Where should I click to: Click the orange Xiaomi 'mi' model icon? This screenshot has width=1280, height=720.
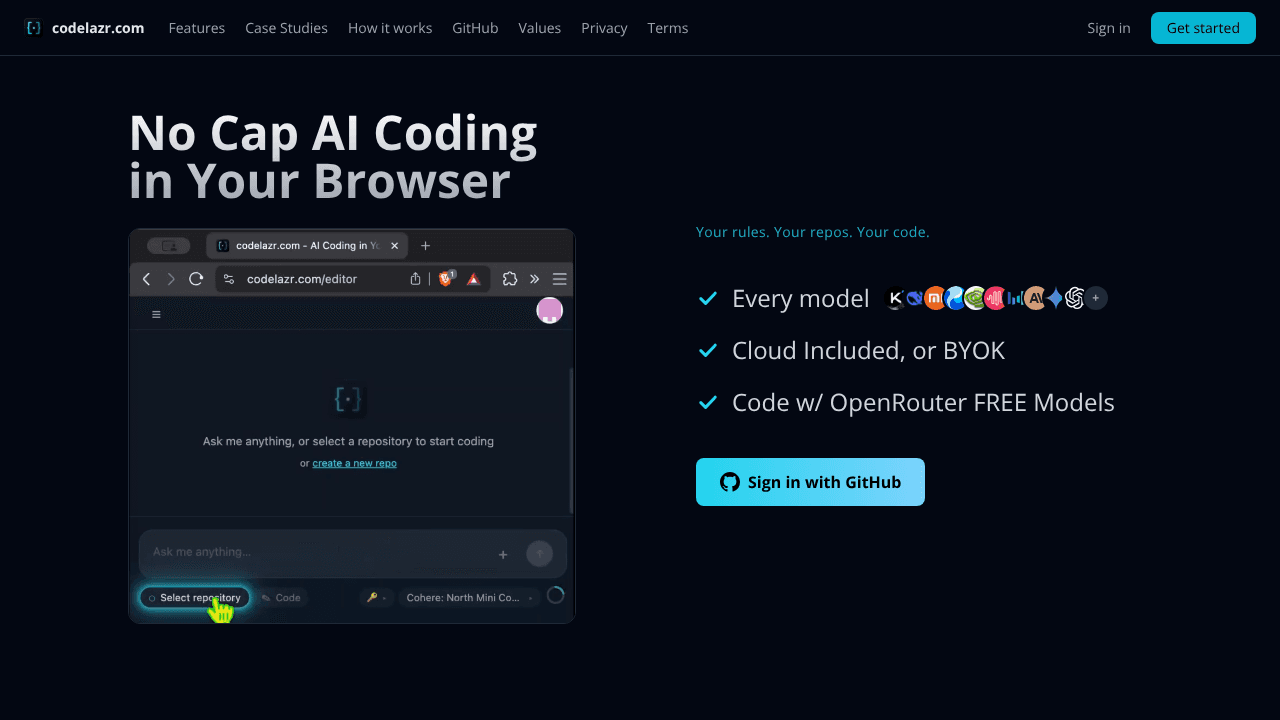[935, 298]
